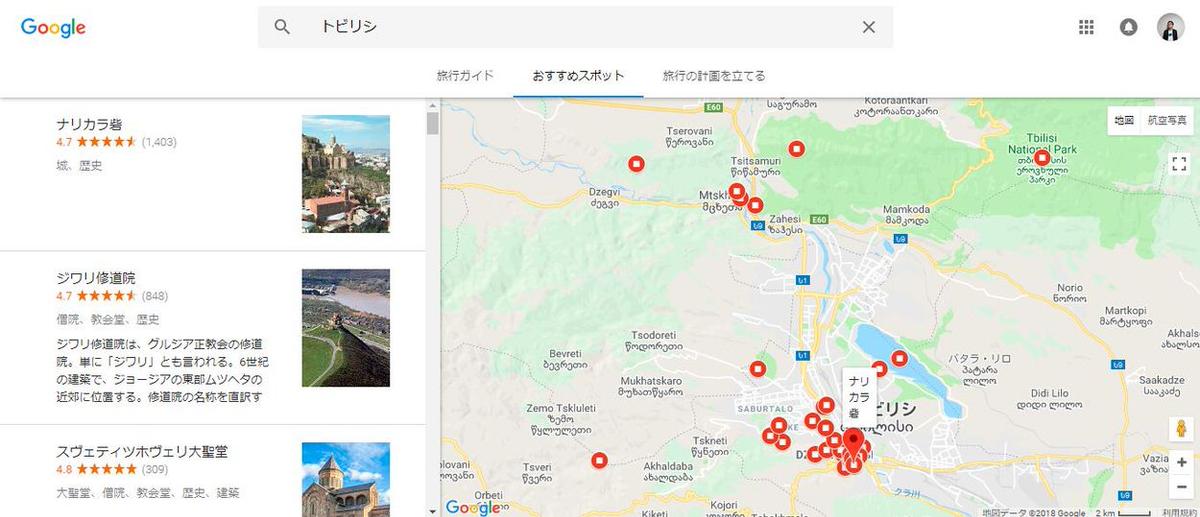Click the list scrollbar handle
Viewport: 1200px width, 517px height.
pyautogui.click(x=433, y=123)
